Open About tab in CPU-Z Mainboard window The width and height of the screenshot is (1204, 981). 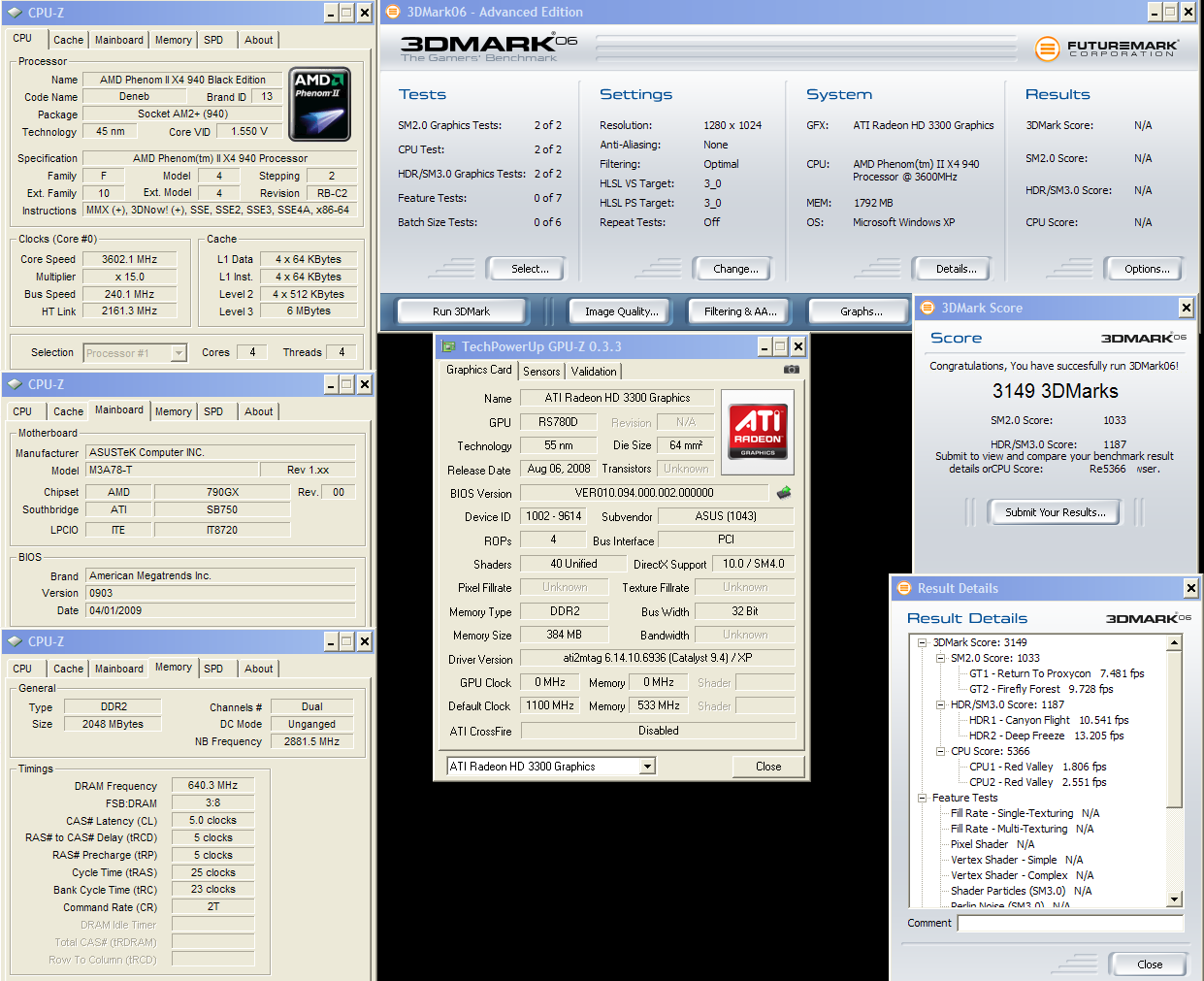[x=258, y=411]
